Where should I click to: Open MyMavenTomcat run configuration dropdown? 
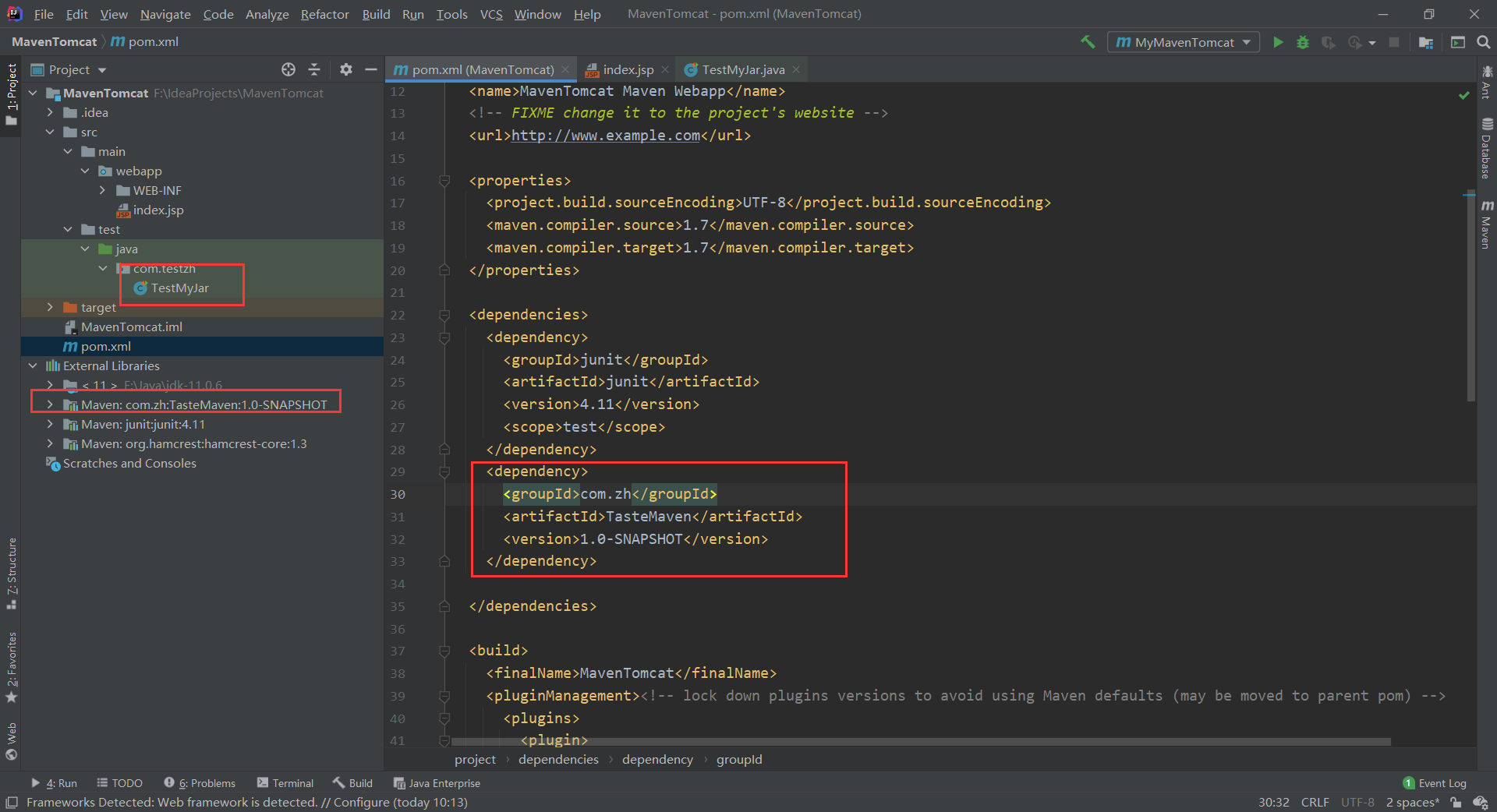[x=1183, y=42]
